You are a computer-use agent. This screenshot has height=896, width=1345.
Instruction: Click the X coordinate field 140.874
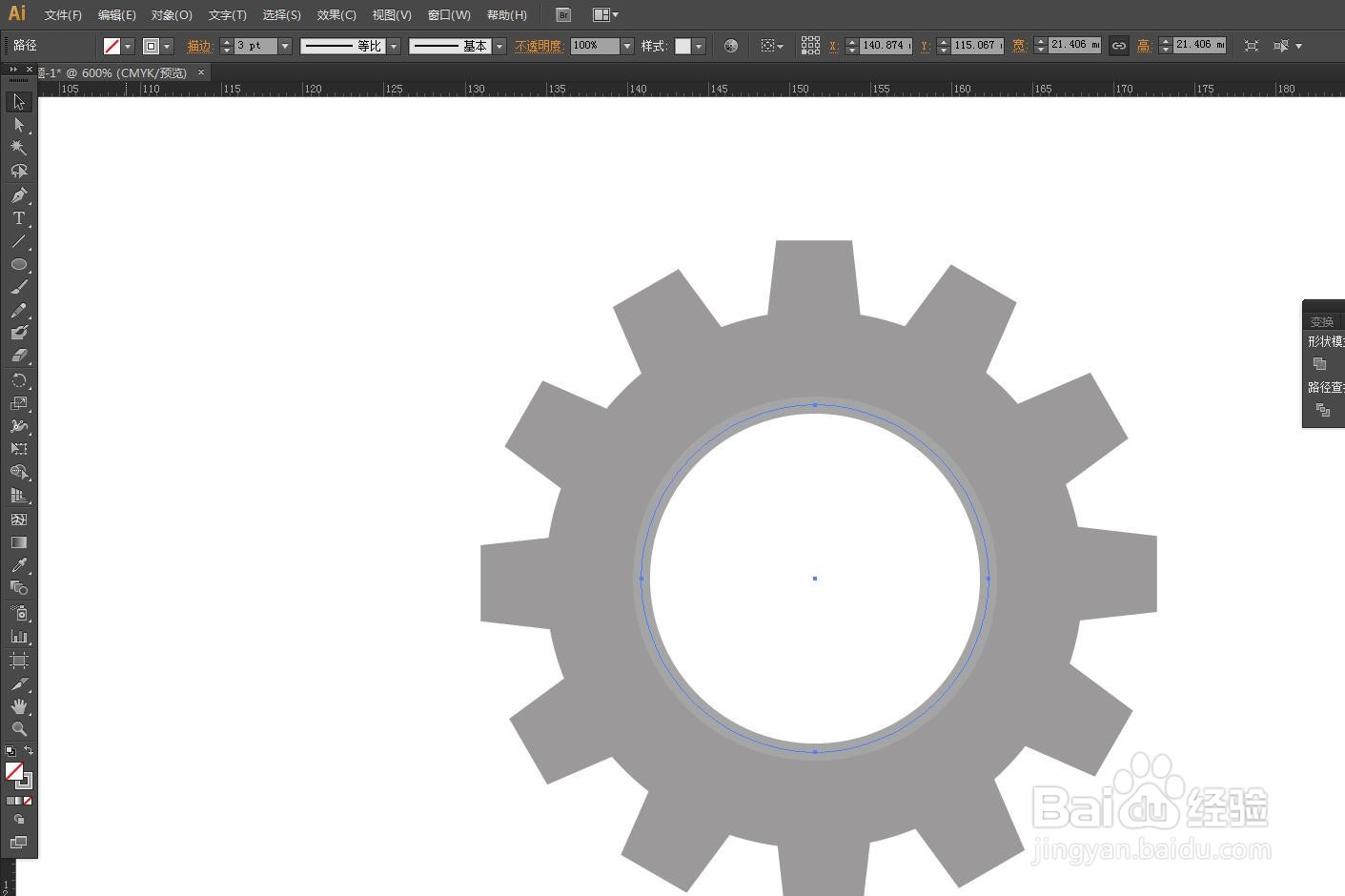click(x=886, y=46)
